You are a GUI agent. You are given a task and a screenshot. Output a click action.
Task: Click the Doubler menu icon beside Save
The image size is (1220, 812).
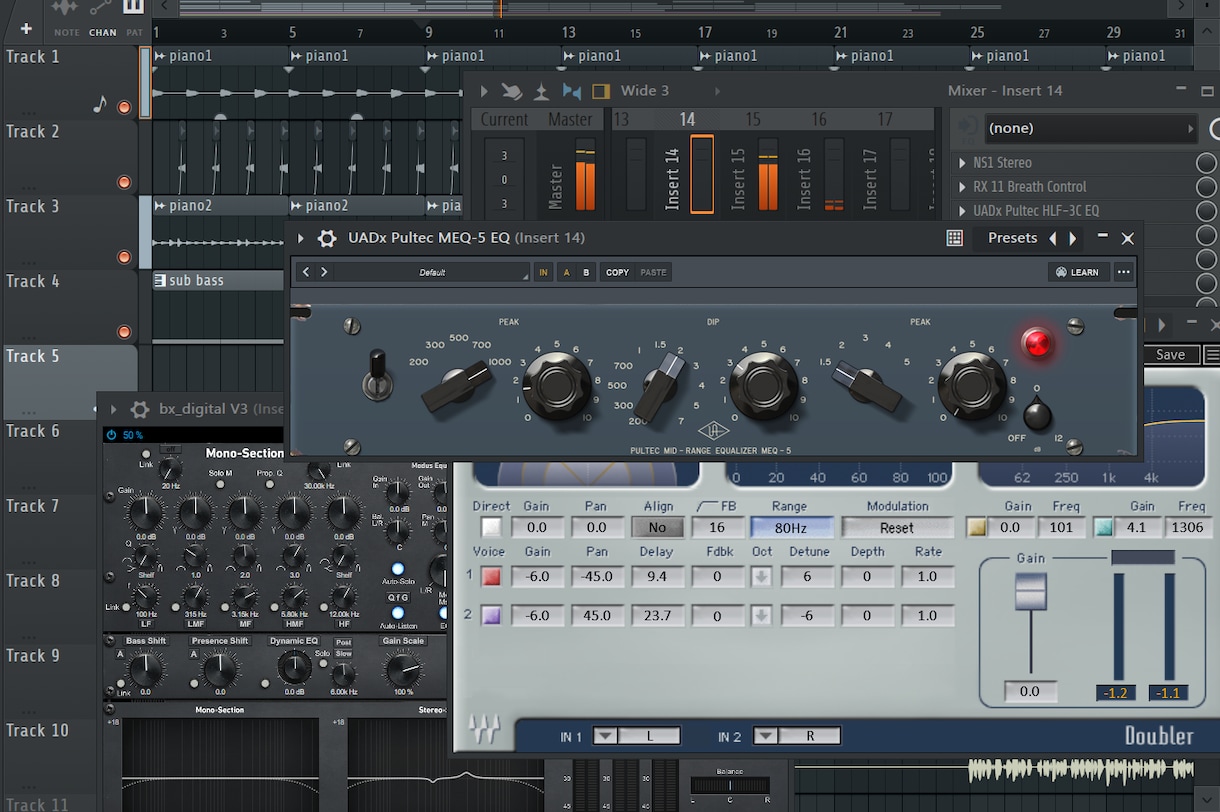(x=1211, y=355)
